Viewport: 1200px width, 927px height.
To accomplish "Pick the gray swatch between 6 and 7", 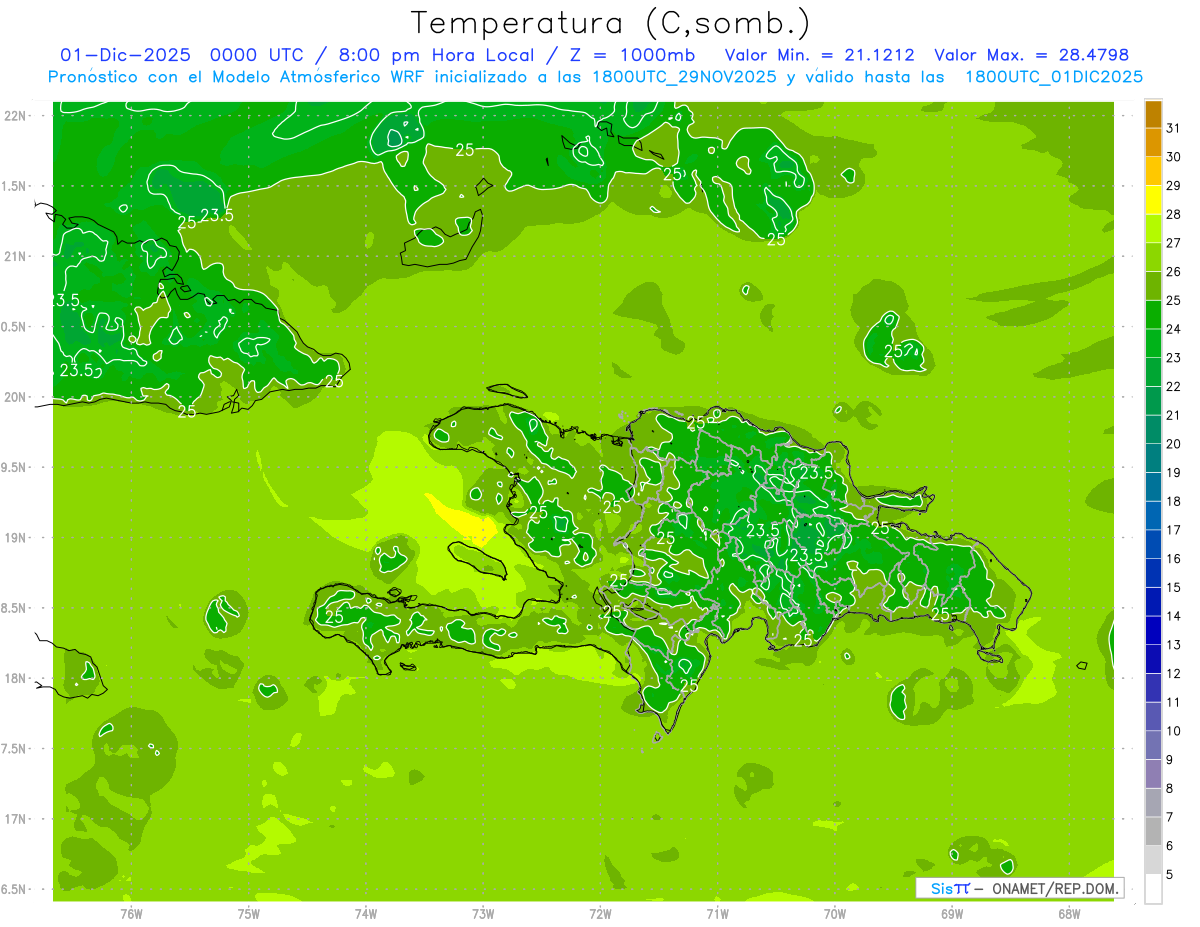I will (1153, 832).
